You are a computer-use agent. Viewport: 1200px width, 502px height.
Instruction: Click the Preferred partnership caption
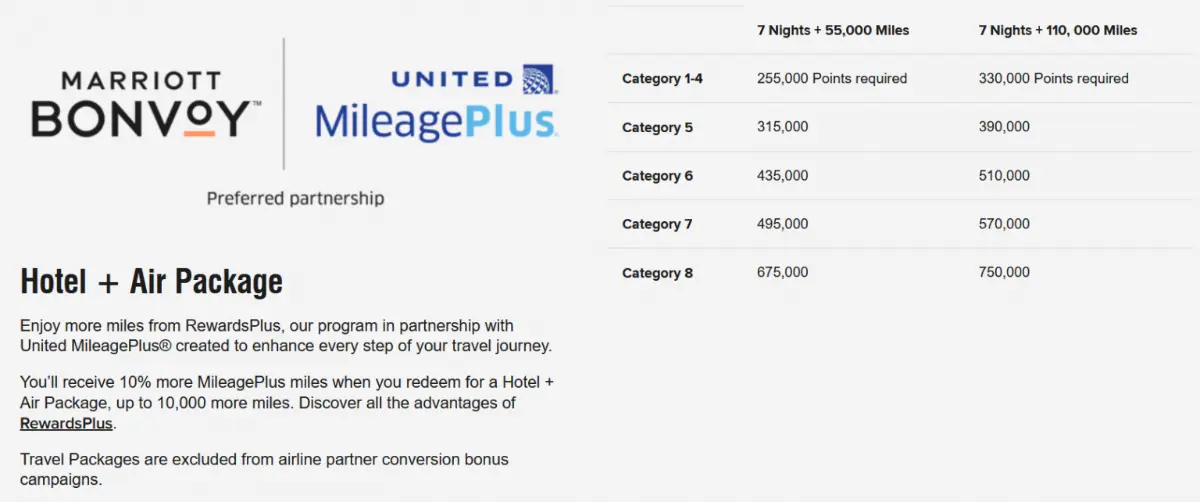[295, 198]
